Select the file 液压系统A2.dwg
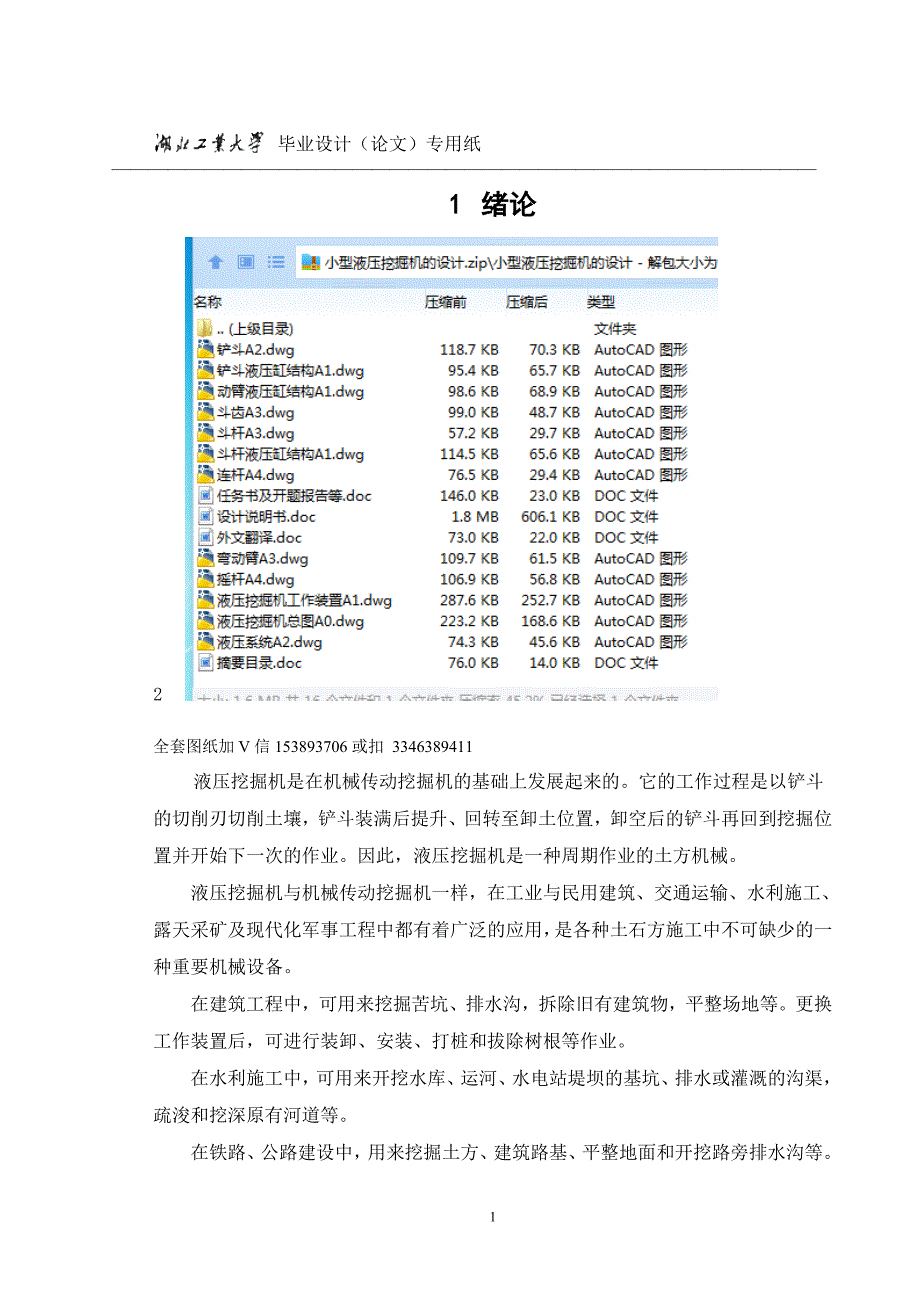The width and height of the screenshot is (920, 1302). click(270, 642)
